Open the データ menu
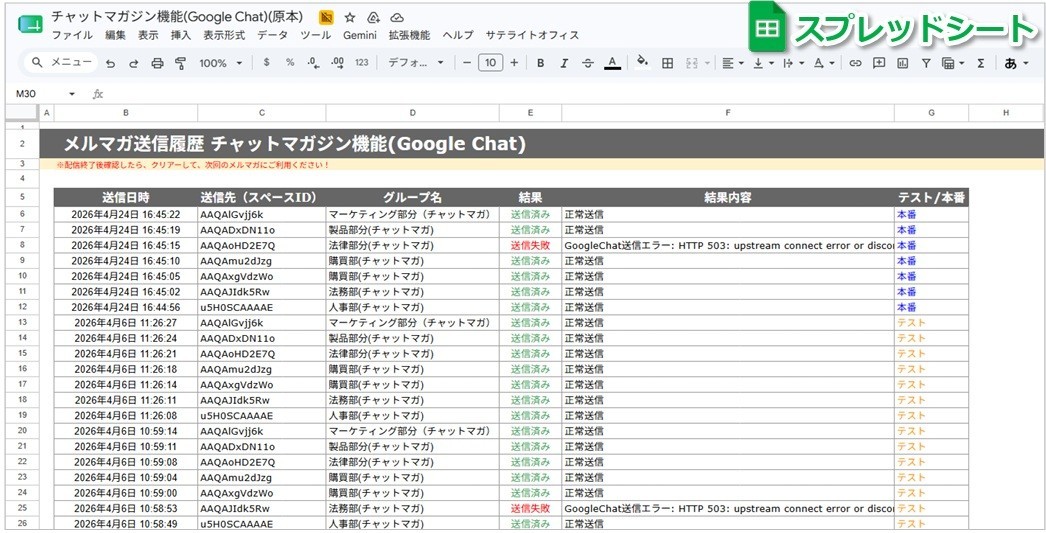Screen dimensions: 1046x533 click(x=272, y=35)
